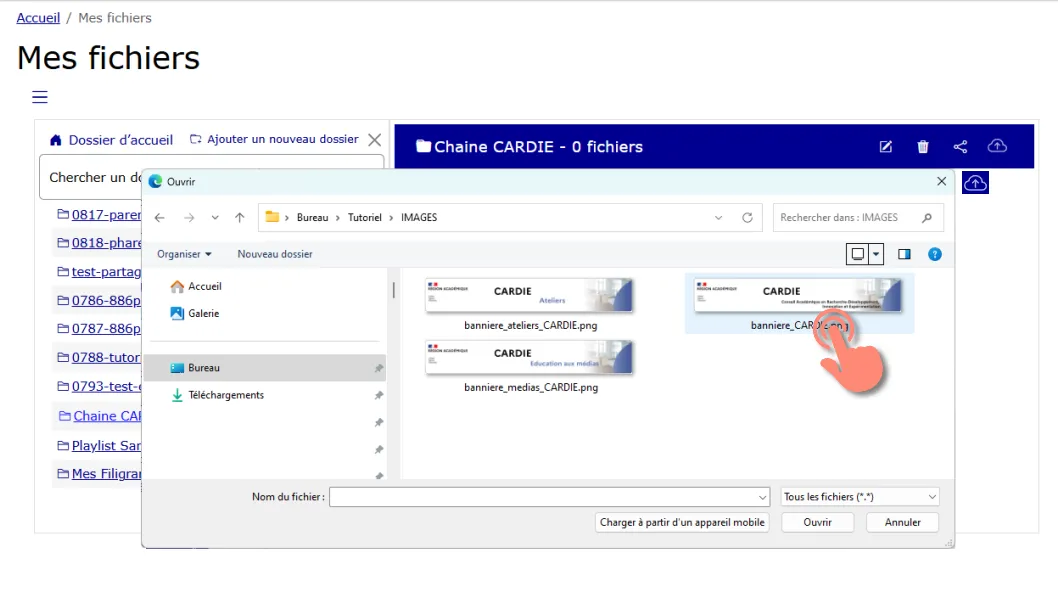Click the pin icon next to Bureau
The image size is (1058, 595).
(379, 368)
